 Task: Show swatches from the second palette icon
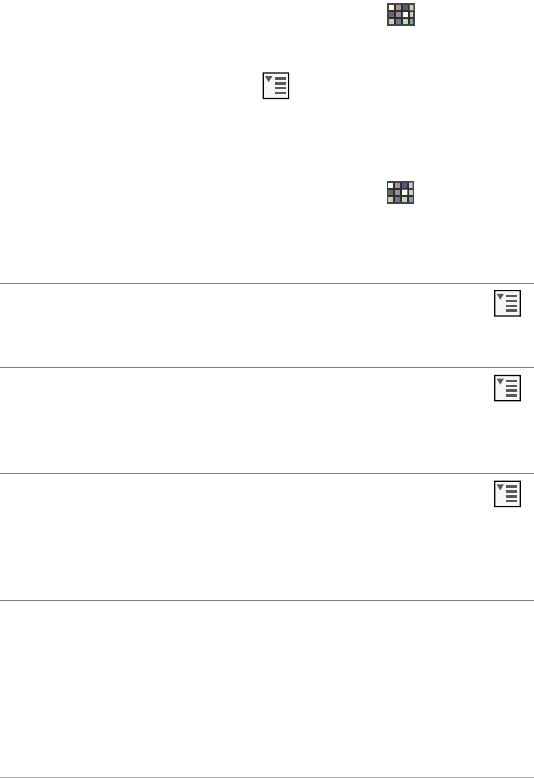400,193
